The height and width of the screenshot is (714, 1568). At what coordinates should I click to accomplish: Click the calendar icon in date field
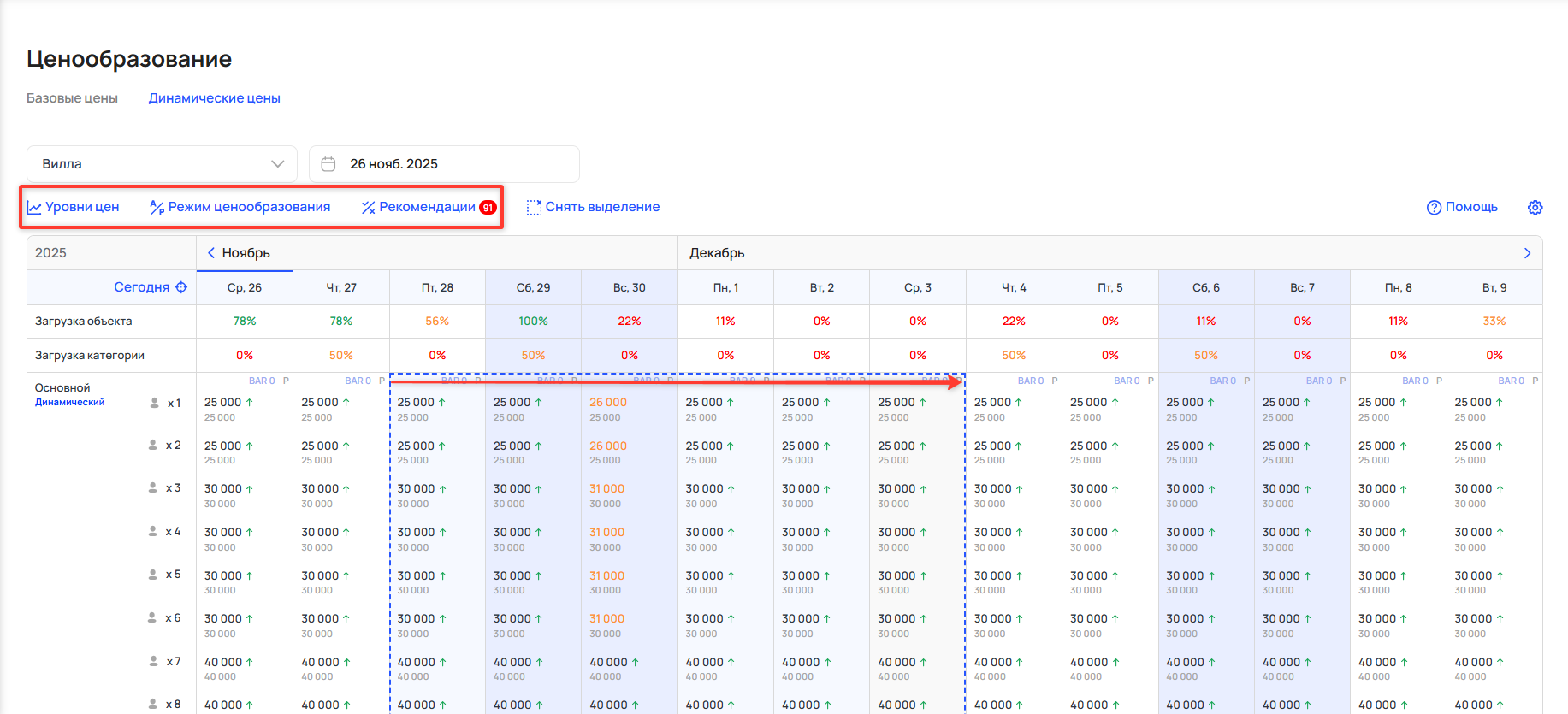328,164
